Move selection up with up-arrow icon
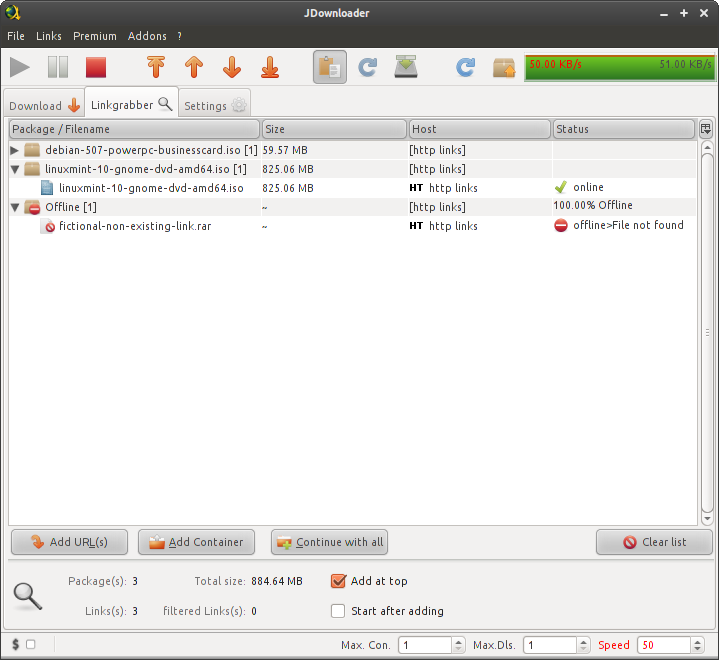The width and height of the screenshot is (719, 660). click(194, 67)
